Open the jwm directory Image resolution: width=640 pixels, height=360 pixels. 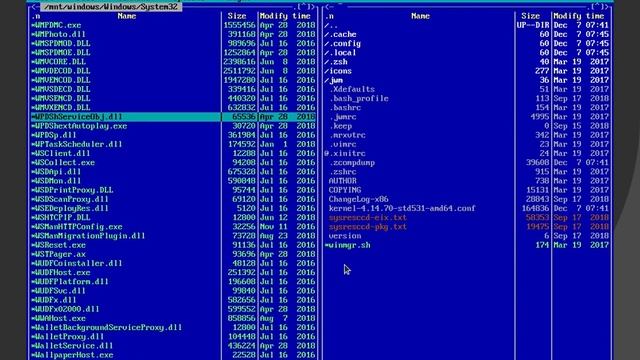(x=467, y=80)
